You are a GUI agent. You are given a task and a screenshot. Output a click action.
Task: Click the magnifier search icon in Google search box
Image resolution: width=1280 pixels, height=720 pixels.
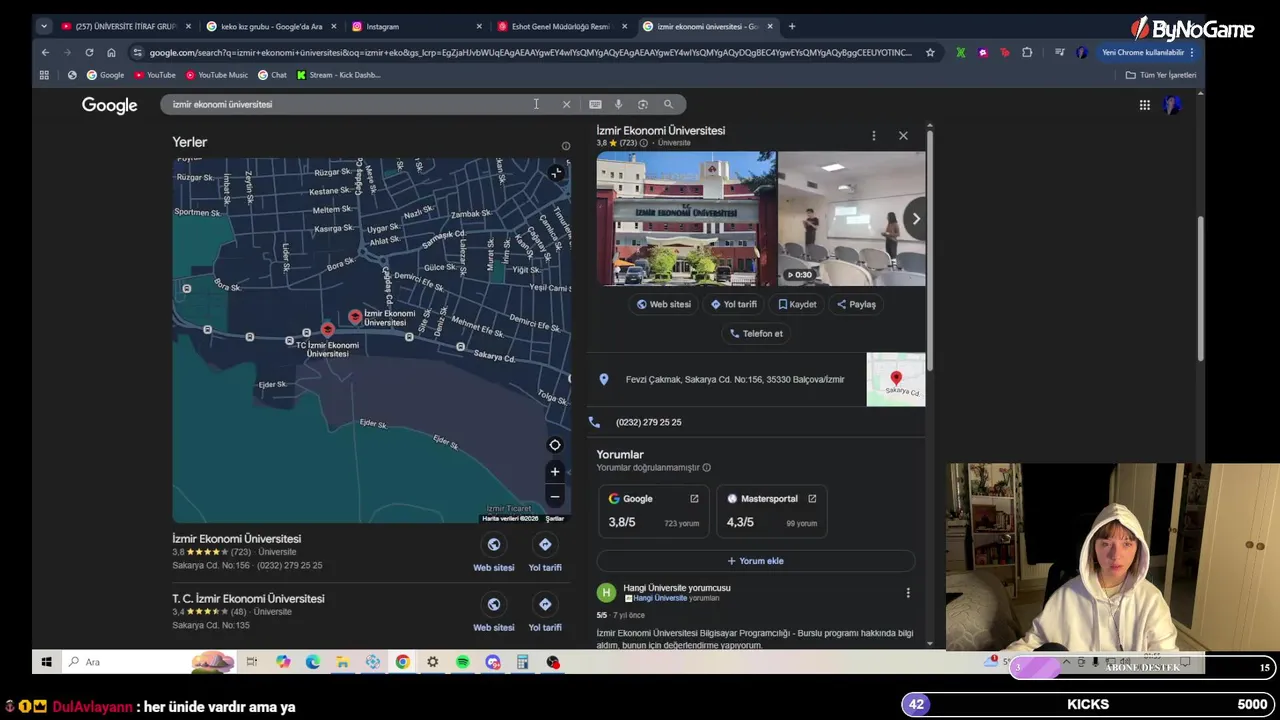click(x=668, y=104)
